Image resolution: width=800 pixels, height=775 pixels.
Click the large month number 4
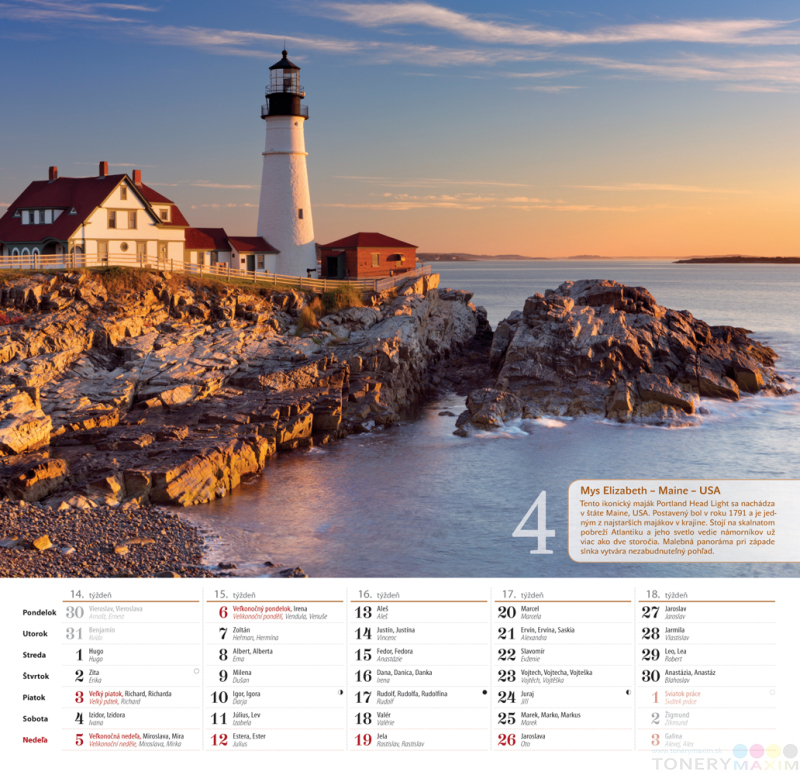click(533, 523)
